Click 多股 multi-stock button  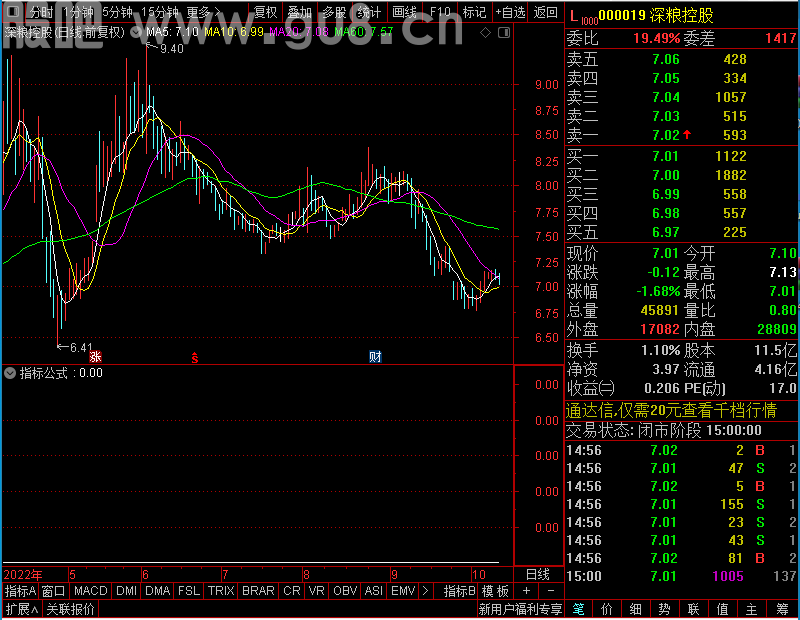pos(334,12)
